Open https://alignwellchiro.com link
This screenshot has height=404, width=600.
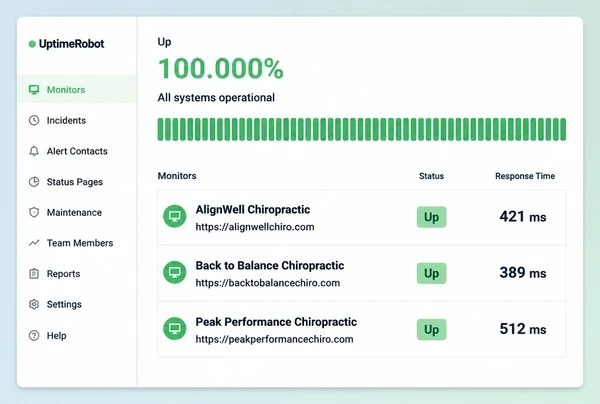pos(255,227)
